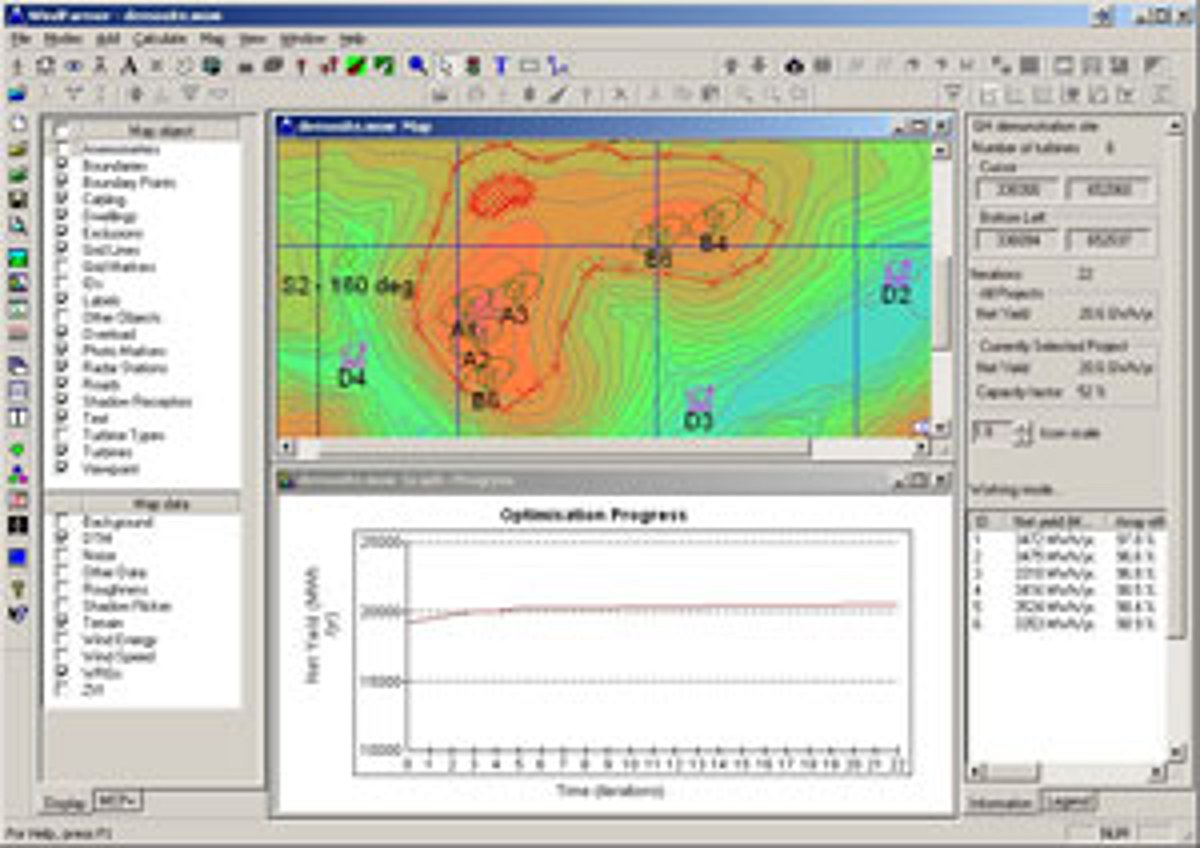Select the blue magnifier zoom tool

click(418, 66)
